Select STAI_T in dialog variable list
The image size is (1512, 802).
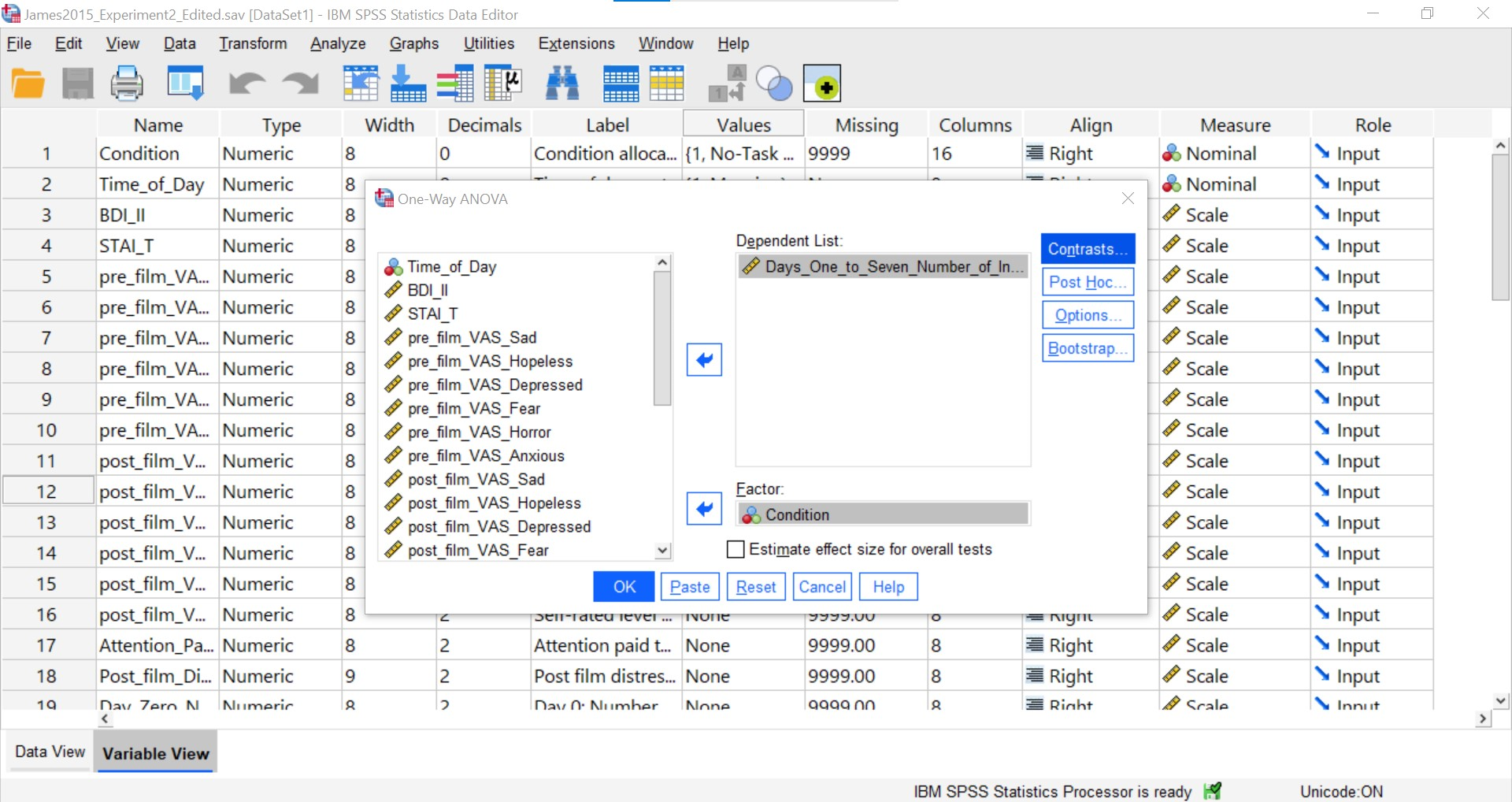(x=432, y=314)
